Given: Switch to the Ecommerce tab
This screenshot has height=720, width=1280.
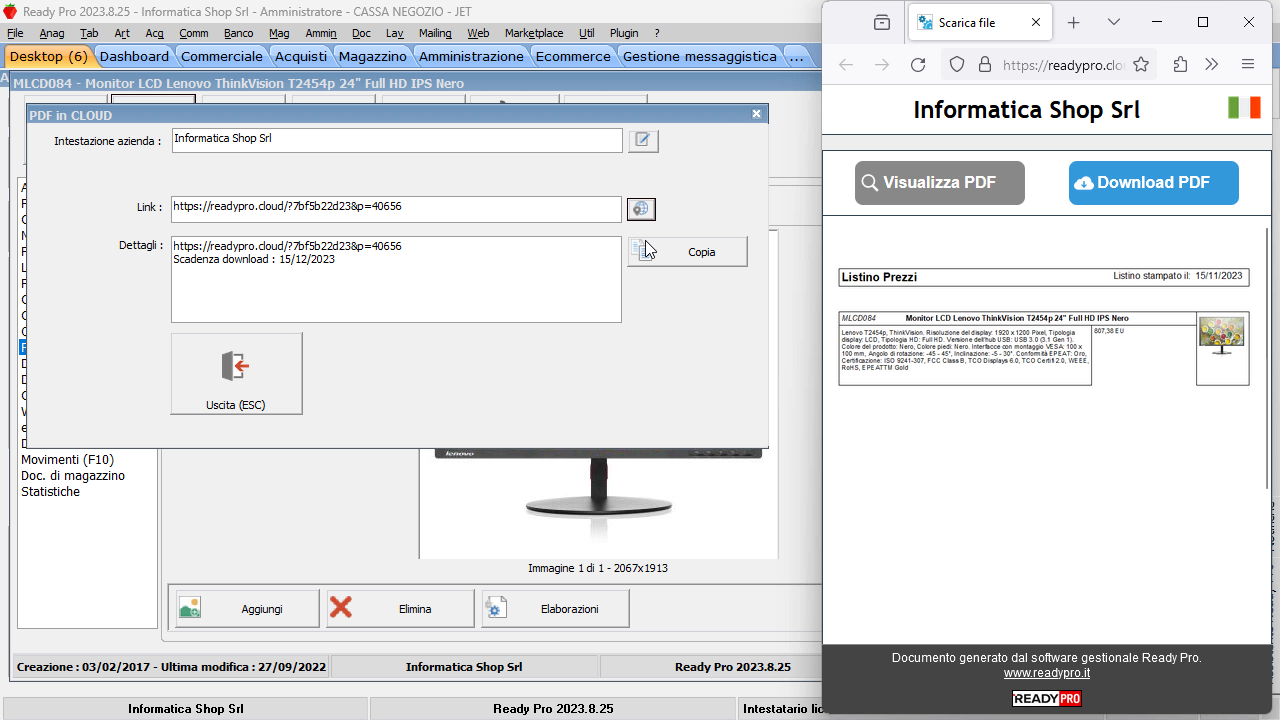Looking at the screenshot, I should click(573, 57).
